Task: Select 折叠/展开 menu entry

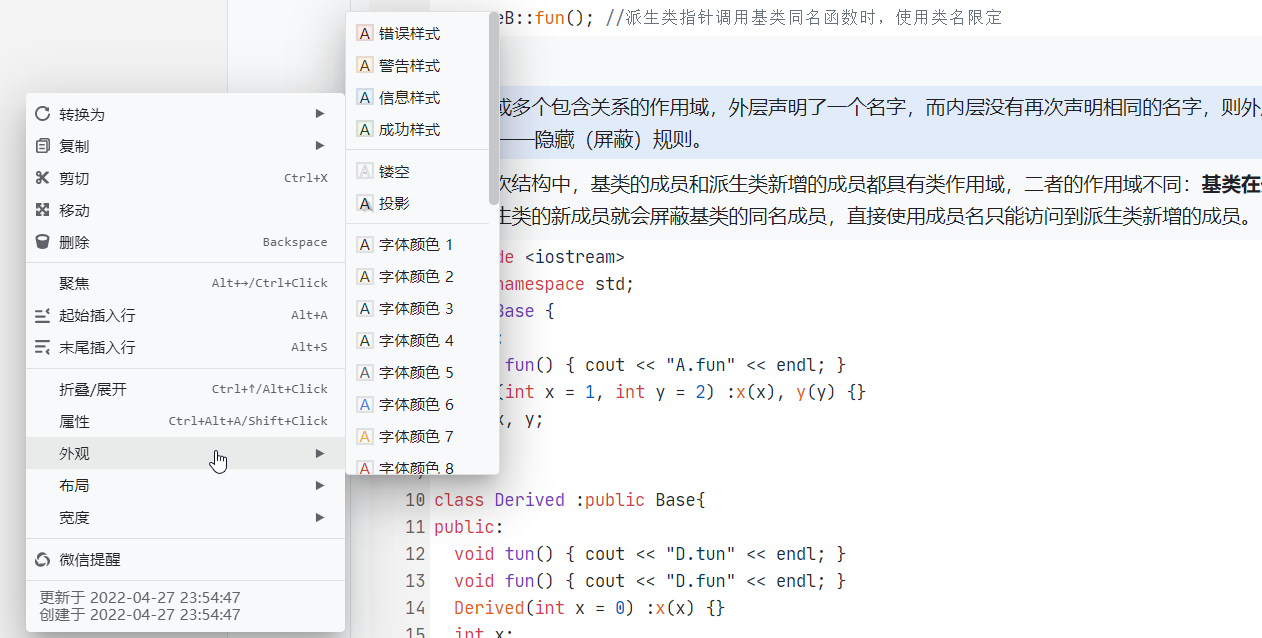Action: coord(185,389)
